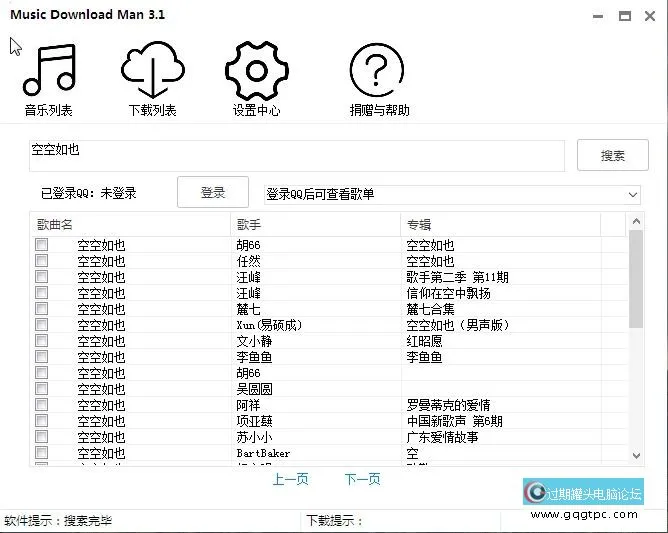The height and width of the screenshot is (533, 668).
Task: Maximize the Music Download Man window
Action: coord(625,17)
